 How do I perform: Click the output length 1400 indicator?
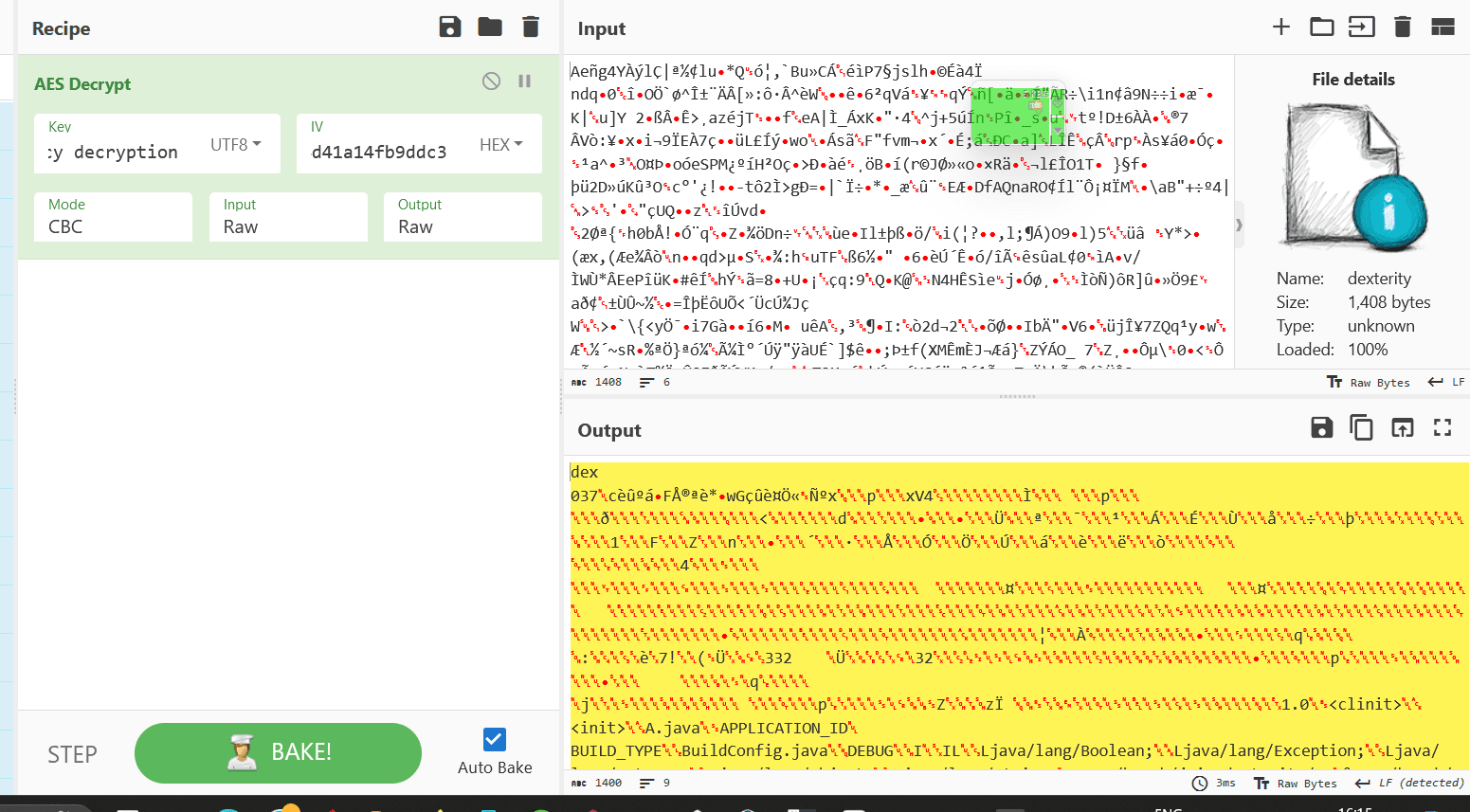[x=597, y=783]
